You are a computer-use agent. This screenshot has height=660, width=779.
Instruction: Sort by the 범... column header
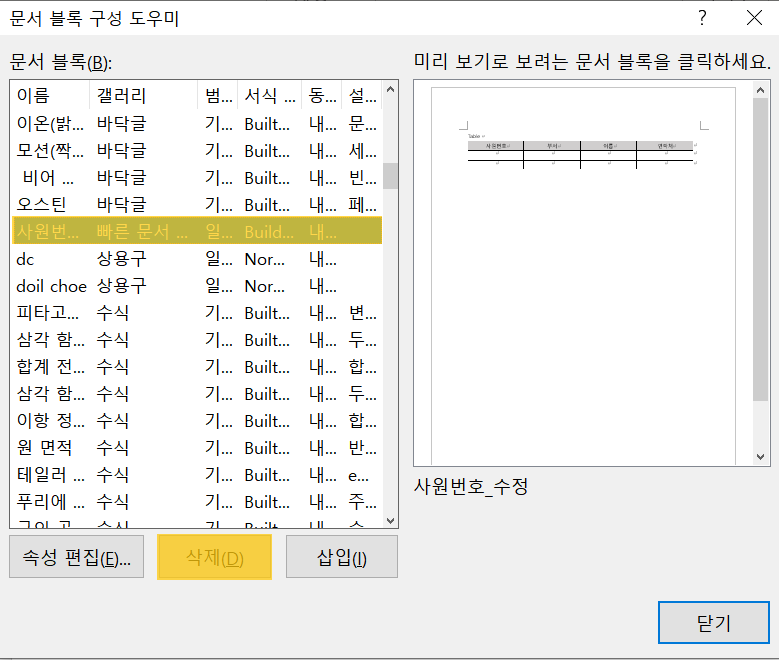coord(218,95)
